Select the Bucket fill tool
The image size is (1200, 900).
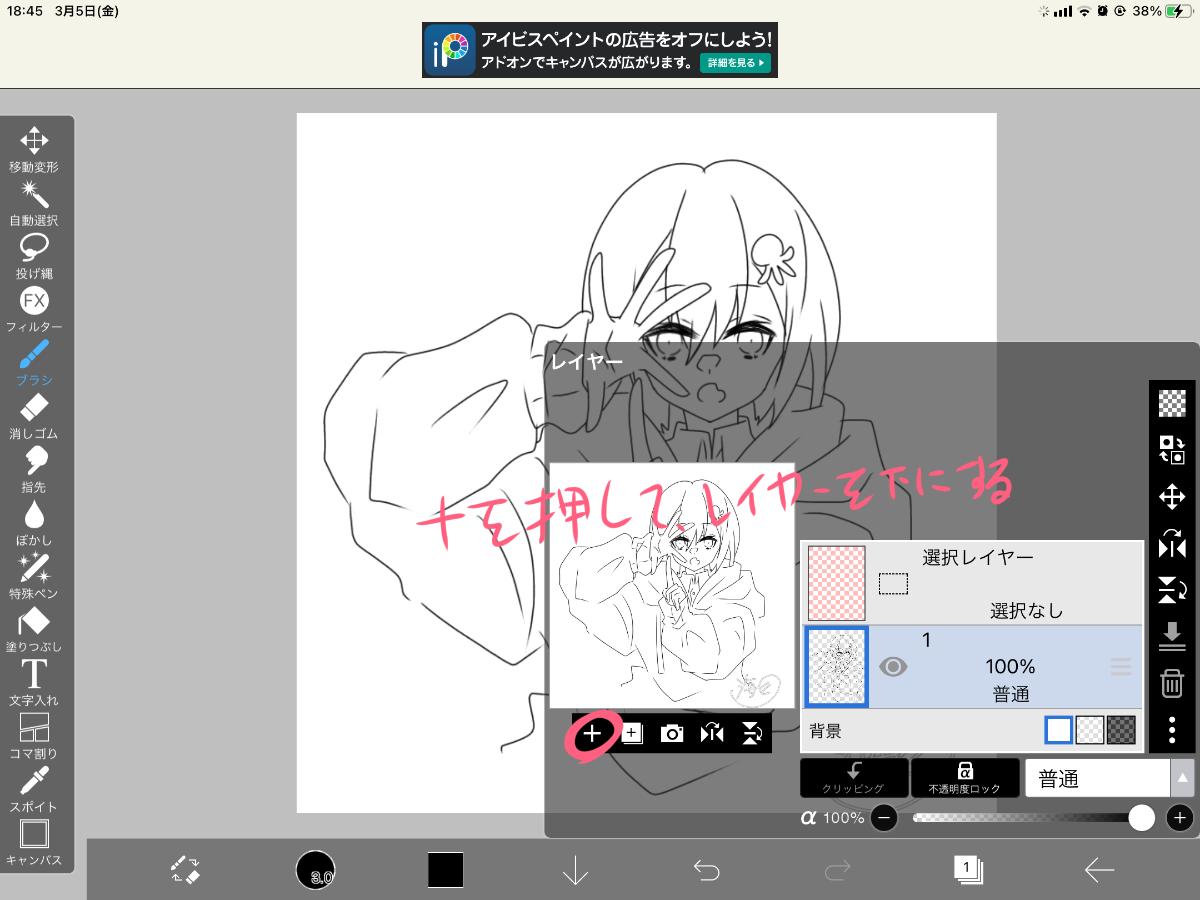(x=34, y=627)
